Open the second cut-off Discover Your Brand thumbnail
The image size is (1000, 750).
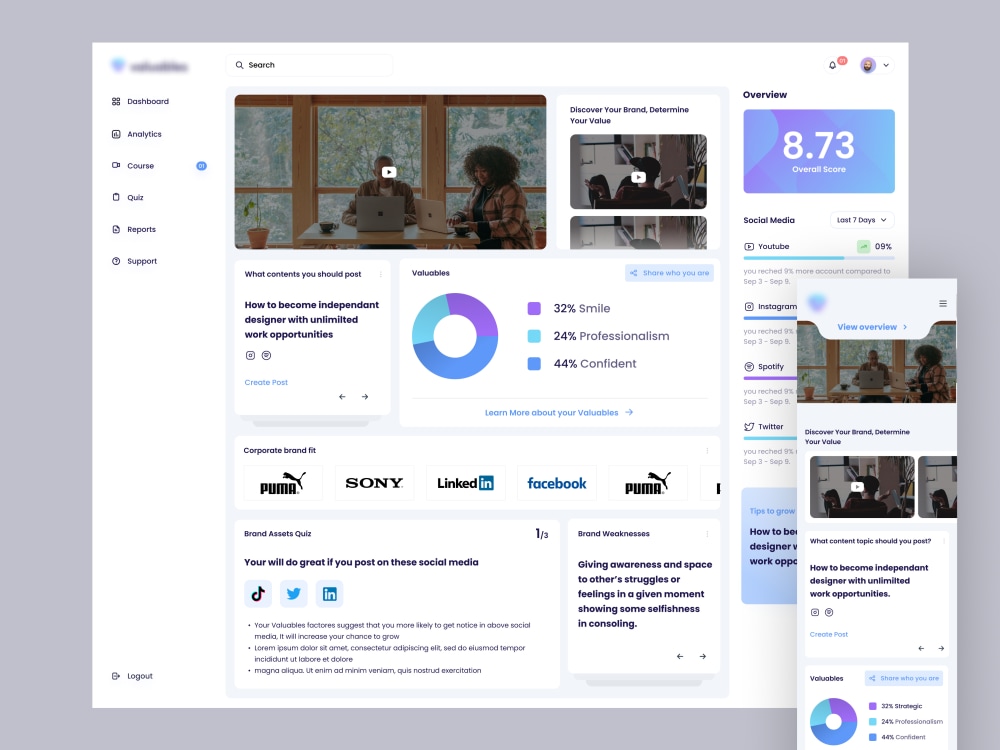638,232
